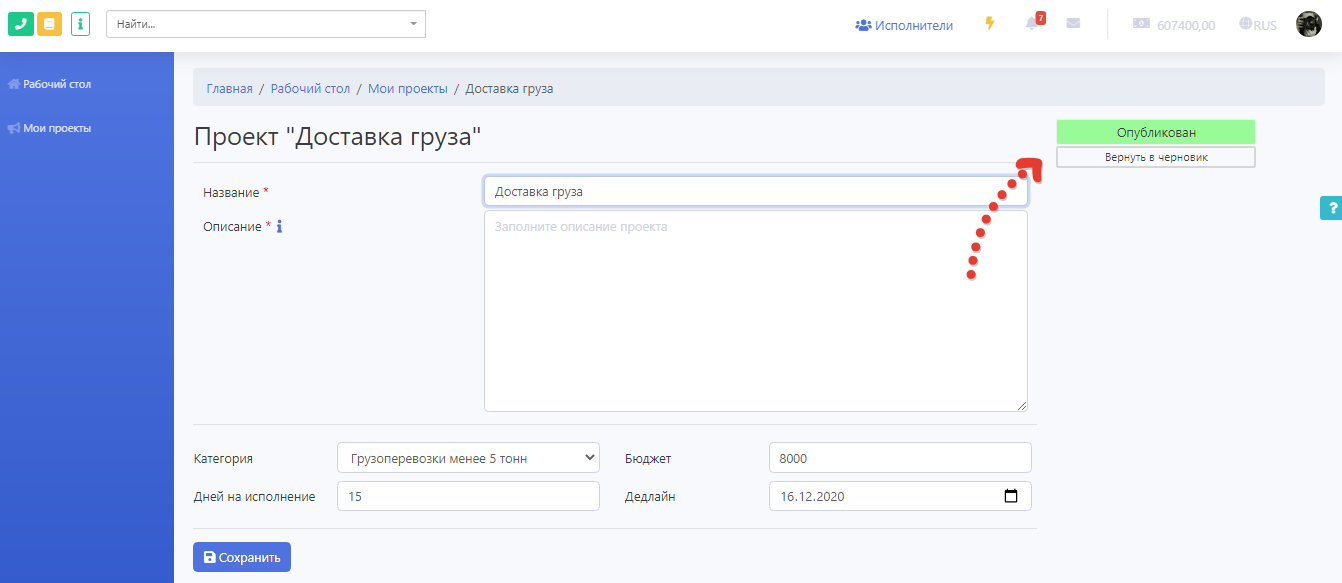Open the calendar picker in Дедлайн field
Viewport: 1342px width, 583px height.
[x=1010, y=496]
